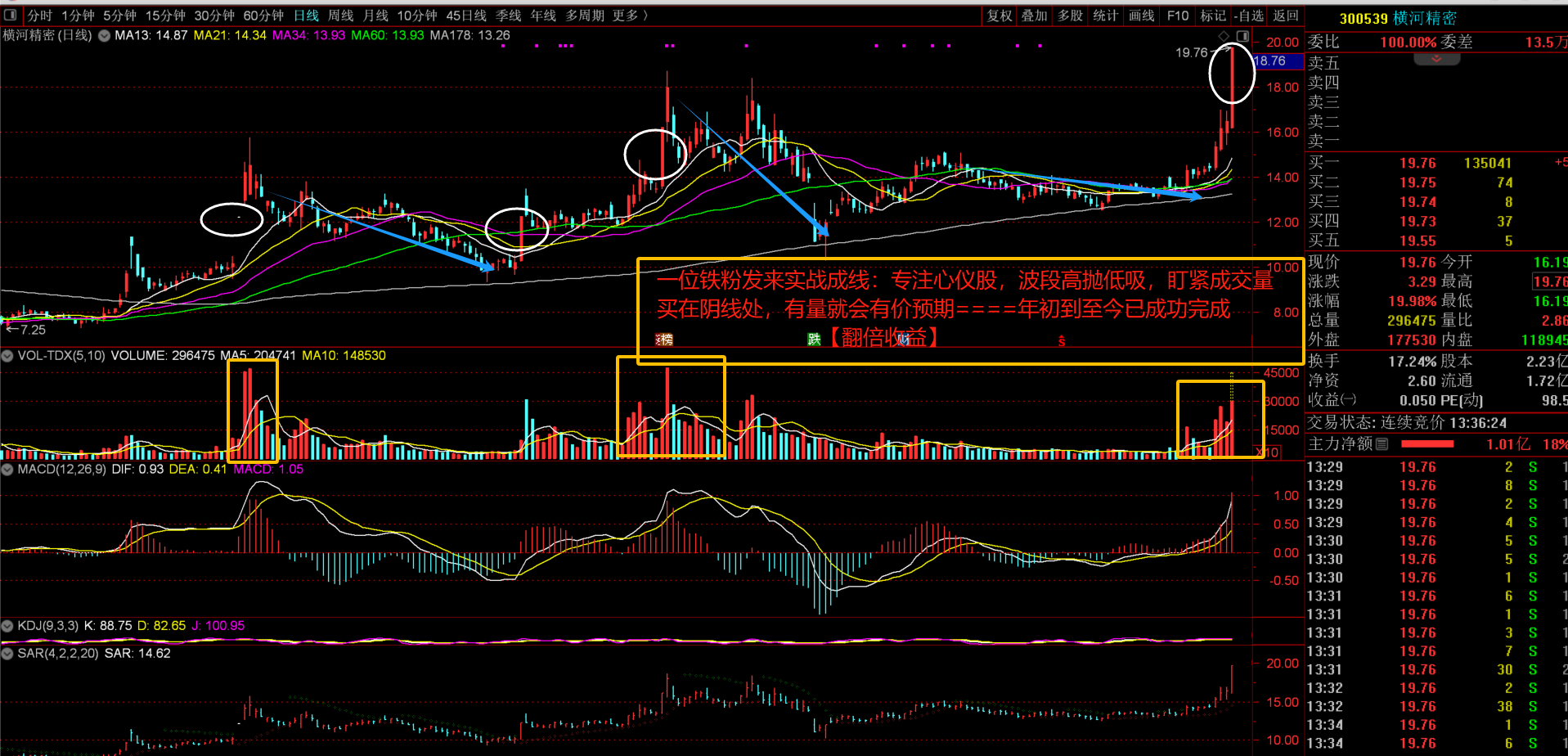The height and width of the screenshot is (756, 1568).
Task: Click the 买一 bid price row
Action: click(x=1436, y=163)
